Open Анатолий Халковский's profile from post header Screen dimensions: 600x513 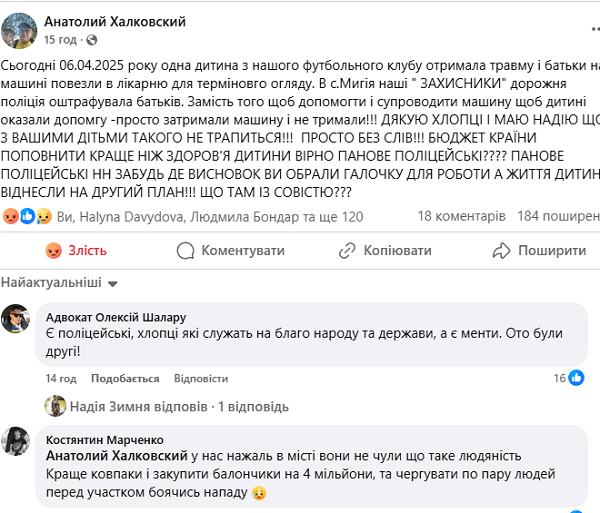pyautogui.click(x=115, y=22)
